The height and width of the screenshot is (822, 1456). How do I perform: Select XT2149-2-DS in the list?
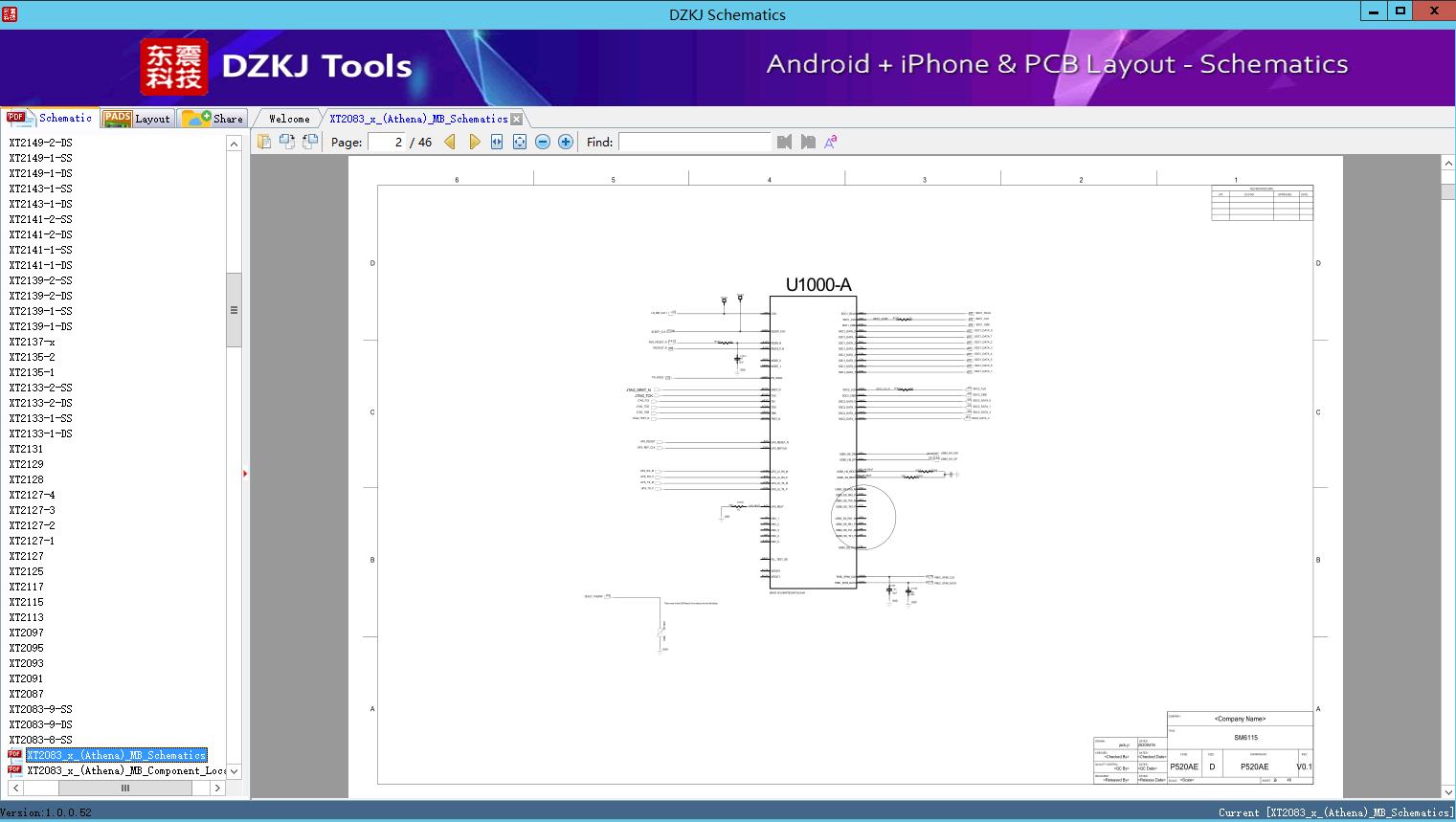(40, 143)
